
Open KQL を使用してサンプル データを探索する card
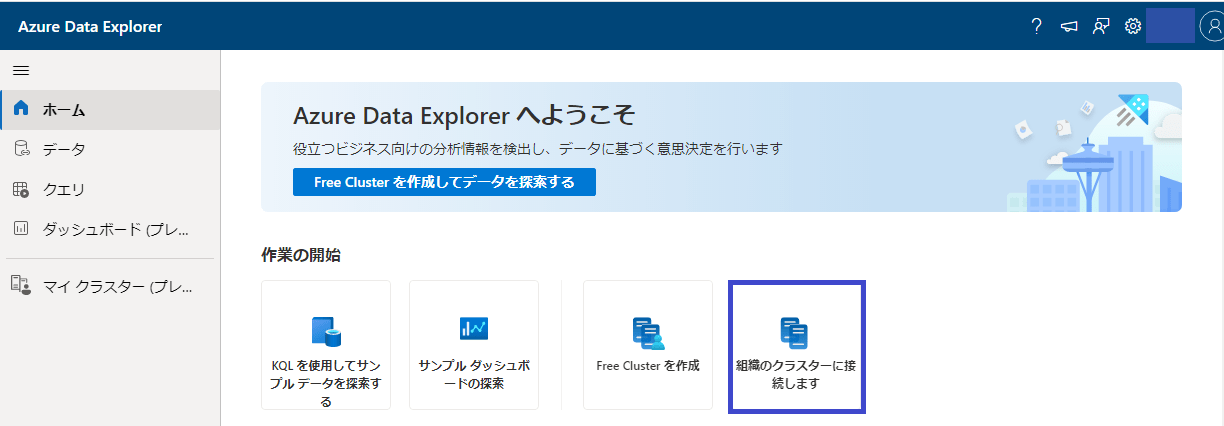326,345
